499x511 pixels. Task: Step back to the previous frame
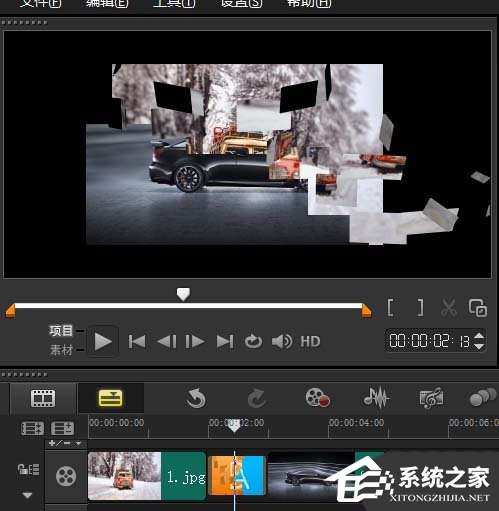pos(167,342)
